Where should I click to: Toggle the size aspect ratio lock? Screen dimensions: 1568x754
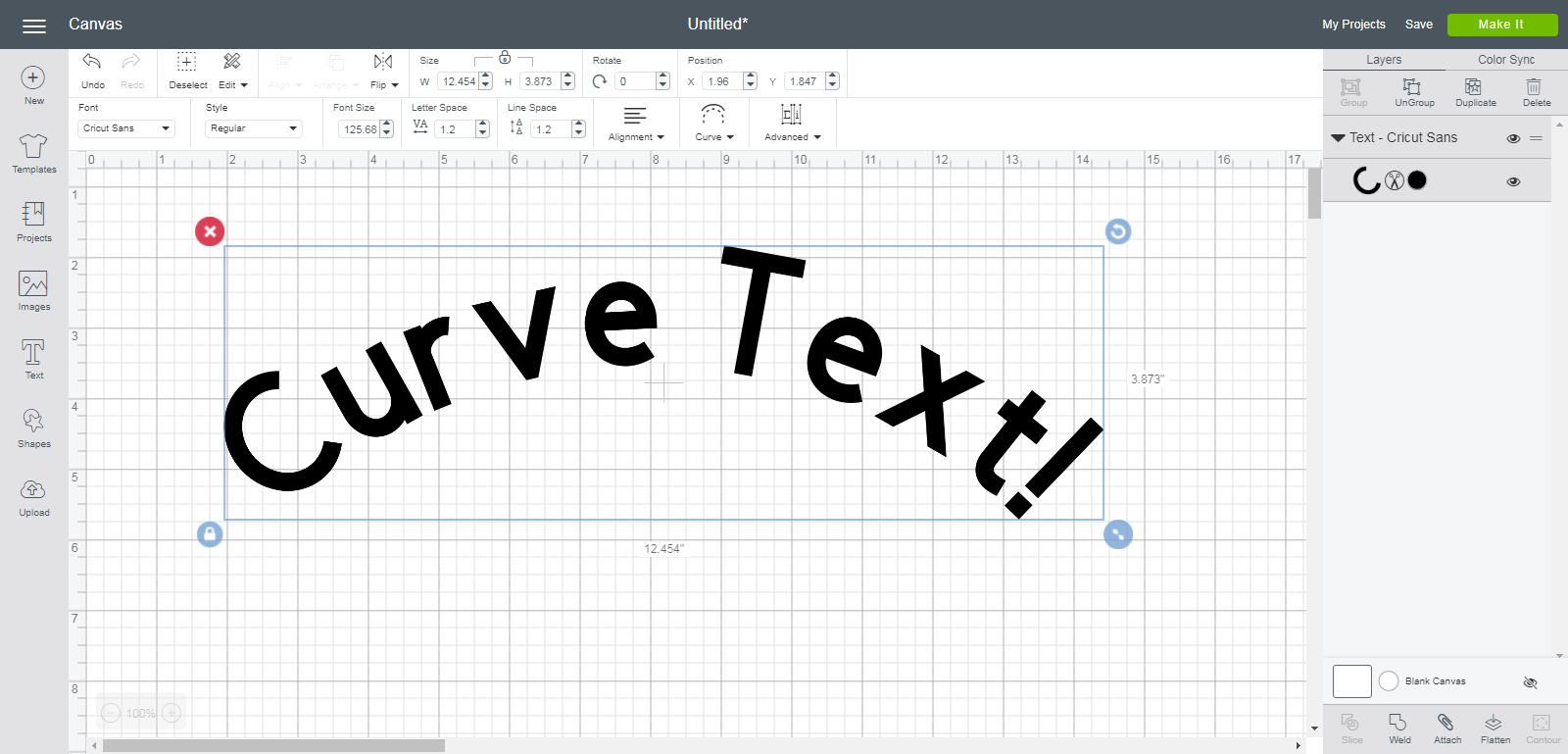pos(505,58)
